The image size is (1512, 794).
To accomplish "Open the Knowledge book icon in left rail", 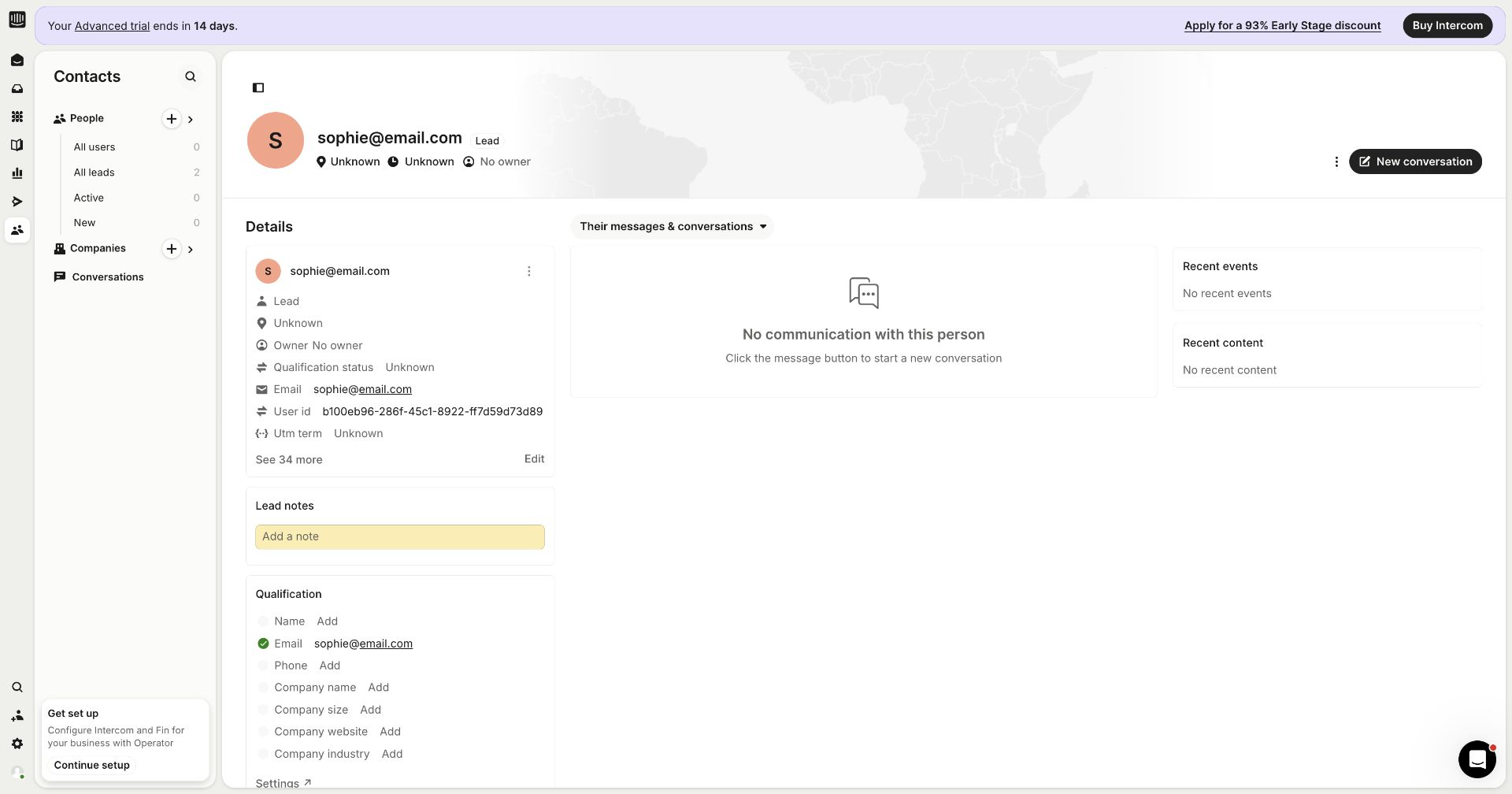I will pos(17,145).
